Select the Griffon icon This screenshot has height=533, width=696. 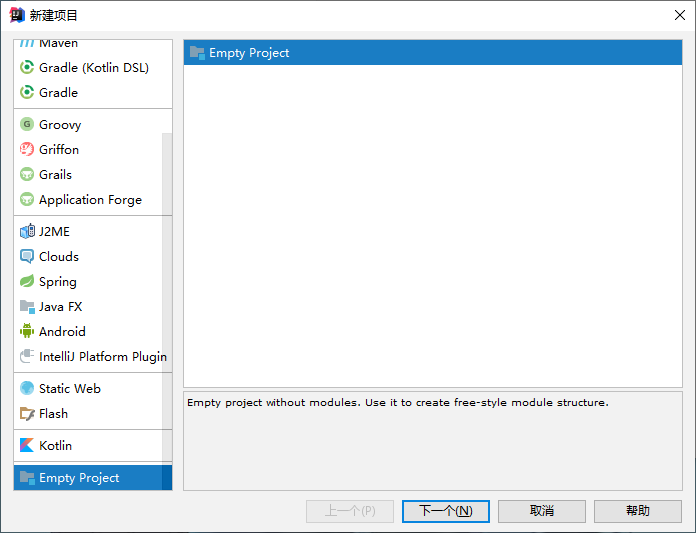pyautogui.click(x=27, y=149)
